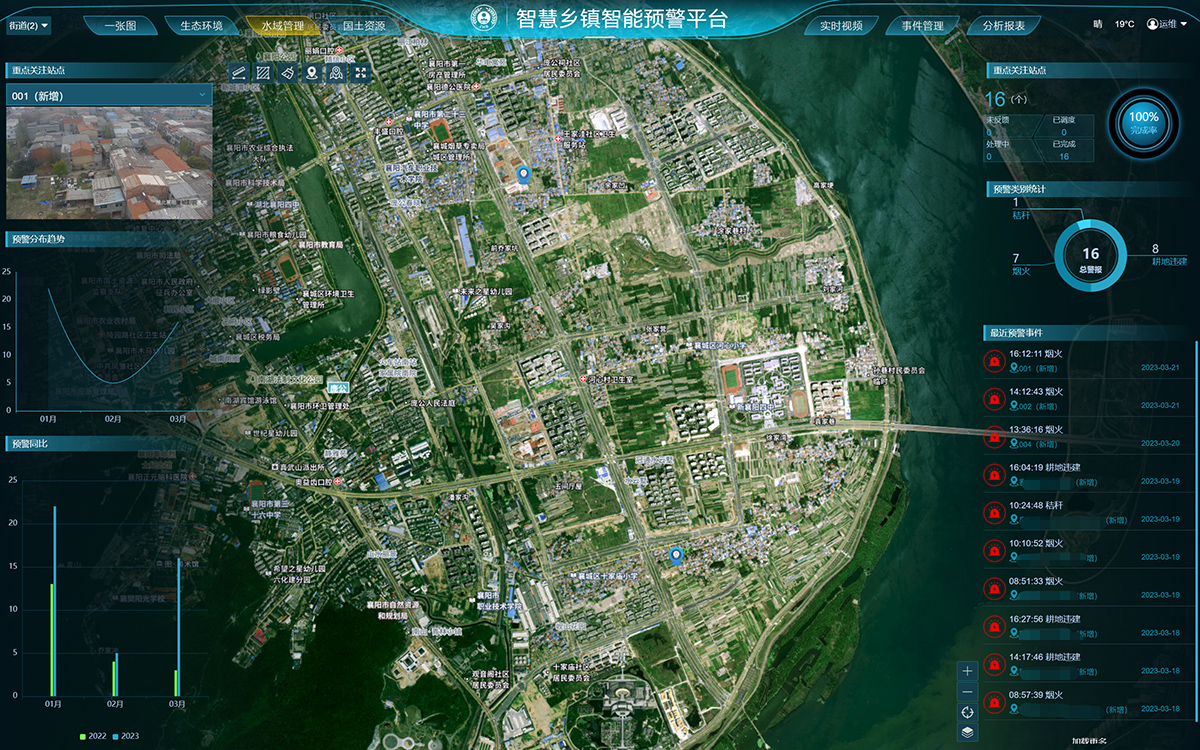Click the 已调度 statistic value
1200x750 pixels.
point(1064,132)
